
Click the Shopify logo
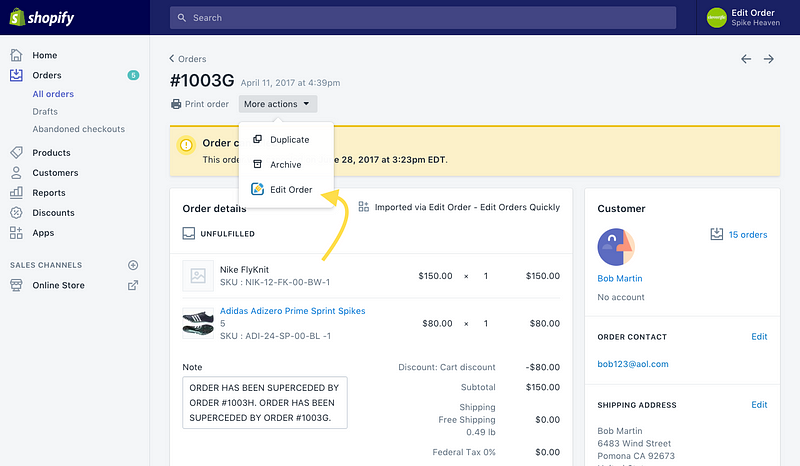click(x=42, y=17)
